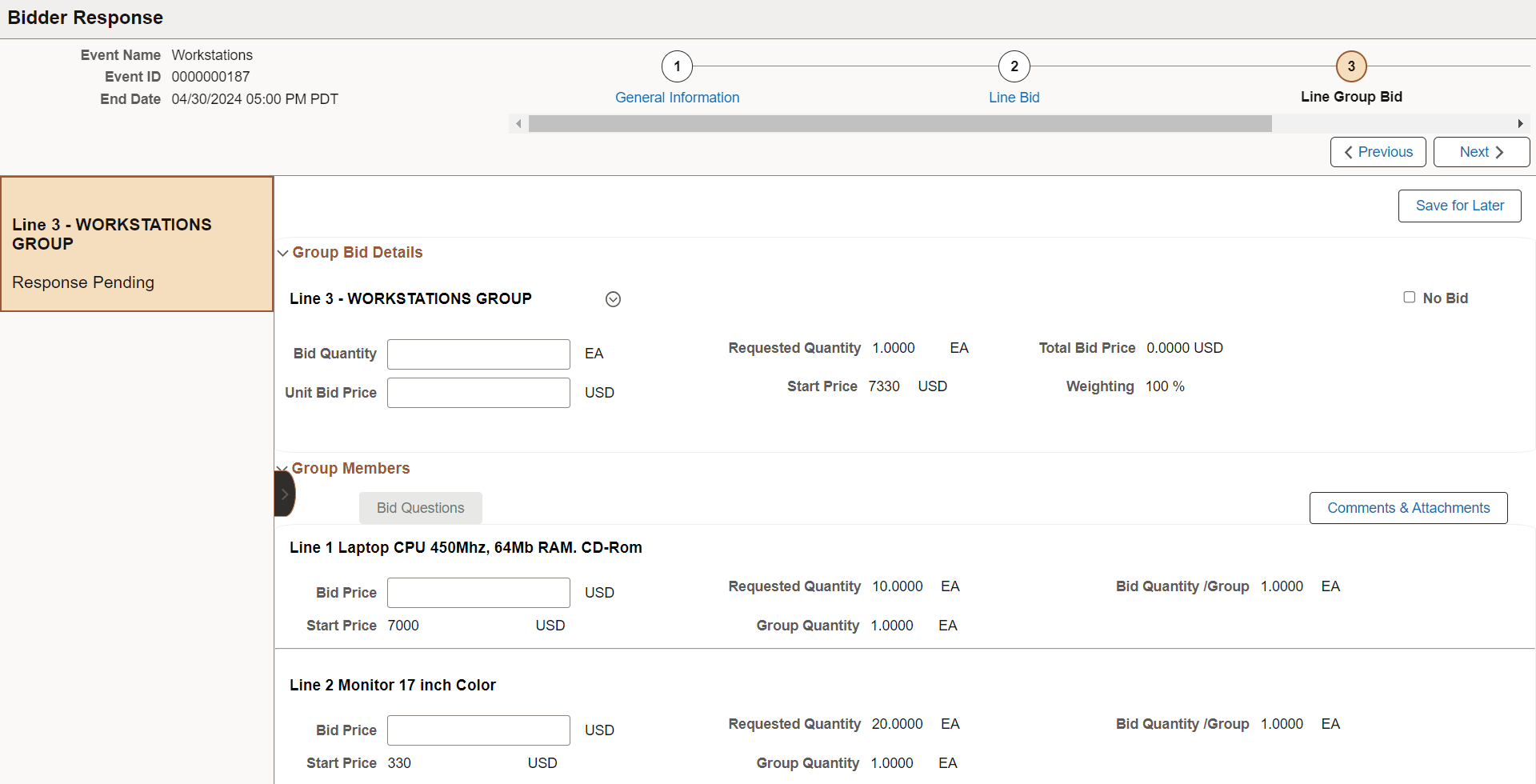Screen dimensions: 1536x784
Task: Open options menu beside Line 3 WORKSTATIONS GROUP heading
Action: (x=613, y=298)
